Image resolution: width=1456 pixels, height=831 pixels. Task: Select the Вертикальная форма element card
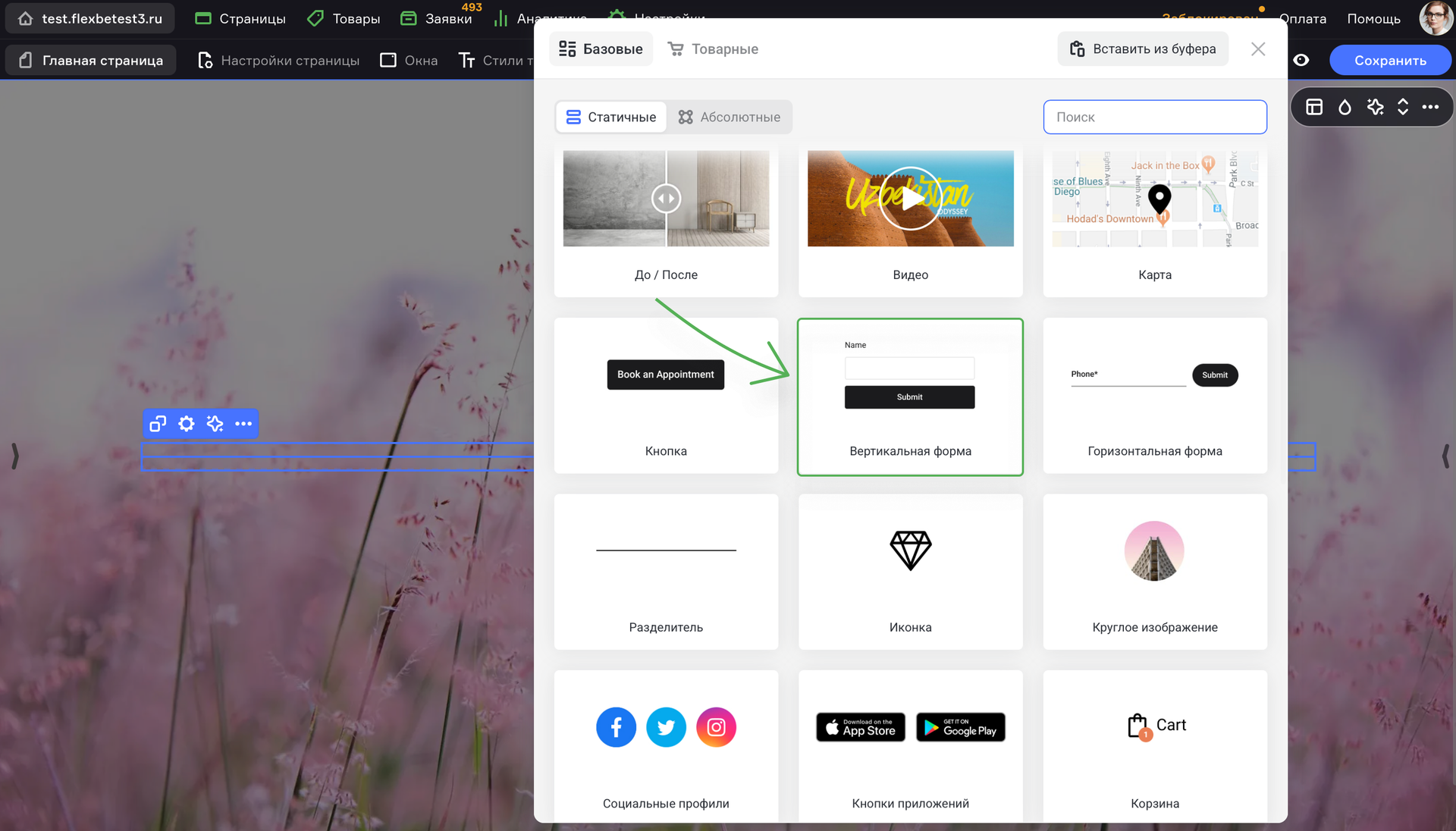pos(910,397)
